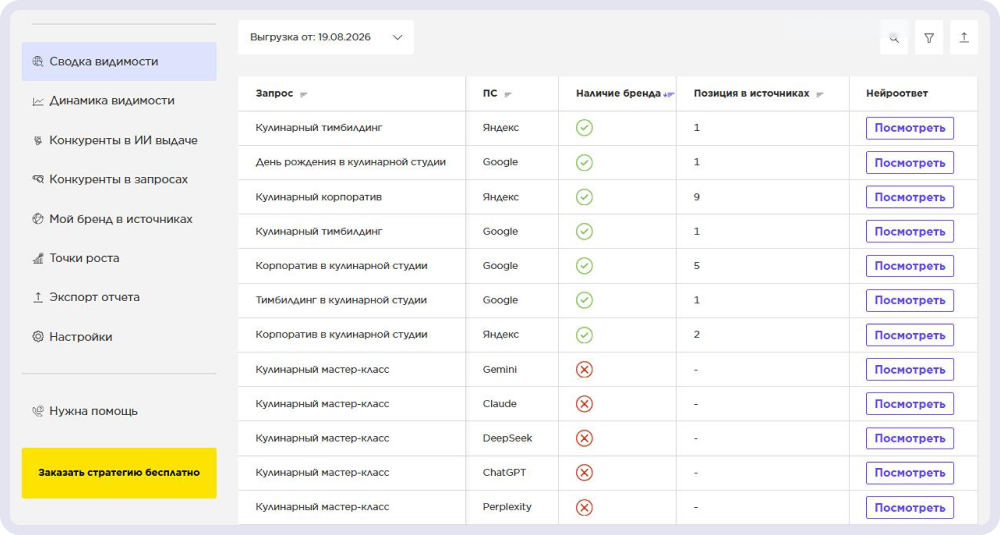Click Посмотреть for Кулинарный корпоратив
Viewport: 1000px width, 535px height.
[909, 197]
